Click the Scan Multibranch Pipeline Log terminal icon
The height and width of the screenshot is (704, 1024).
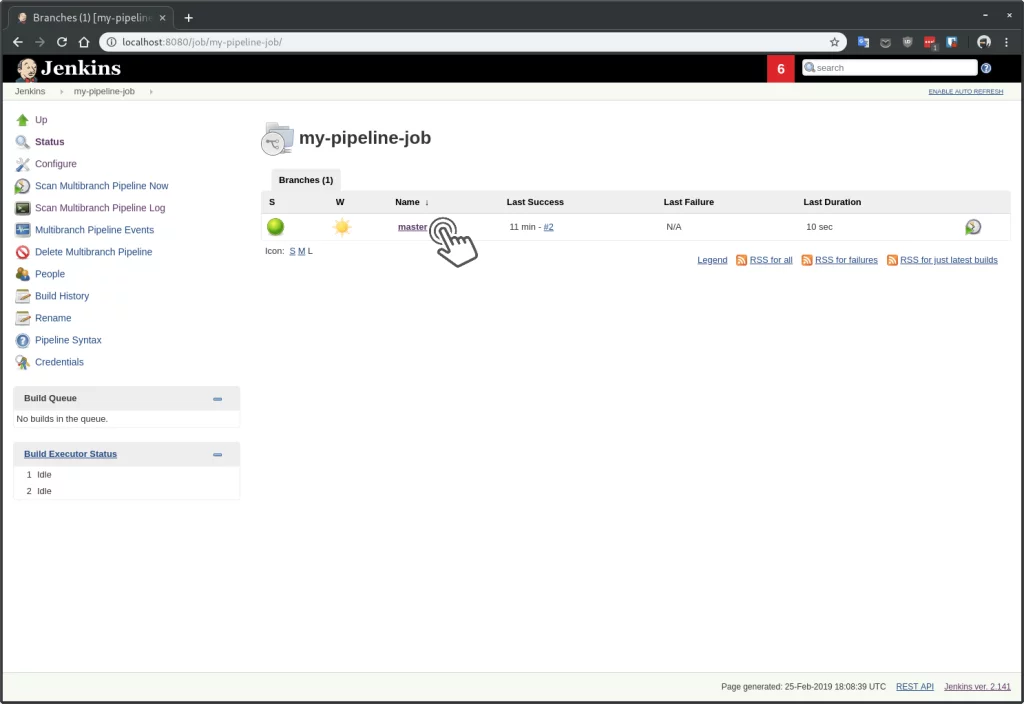[22, 208]
